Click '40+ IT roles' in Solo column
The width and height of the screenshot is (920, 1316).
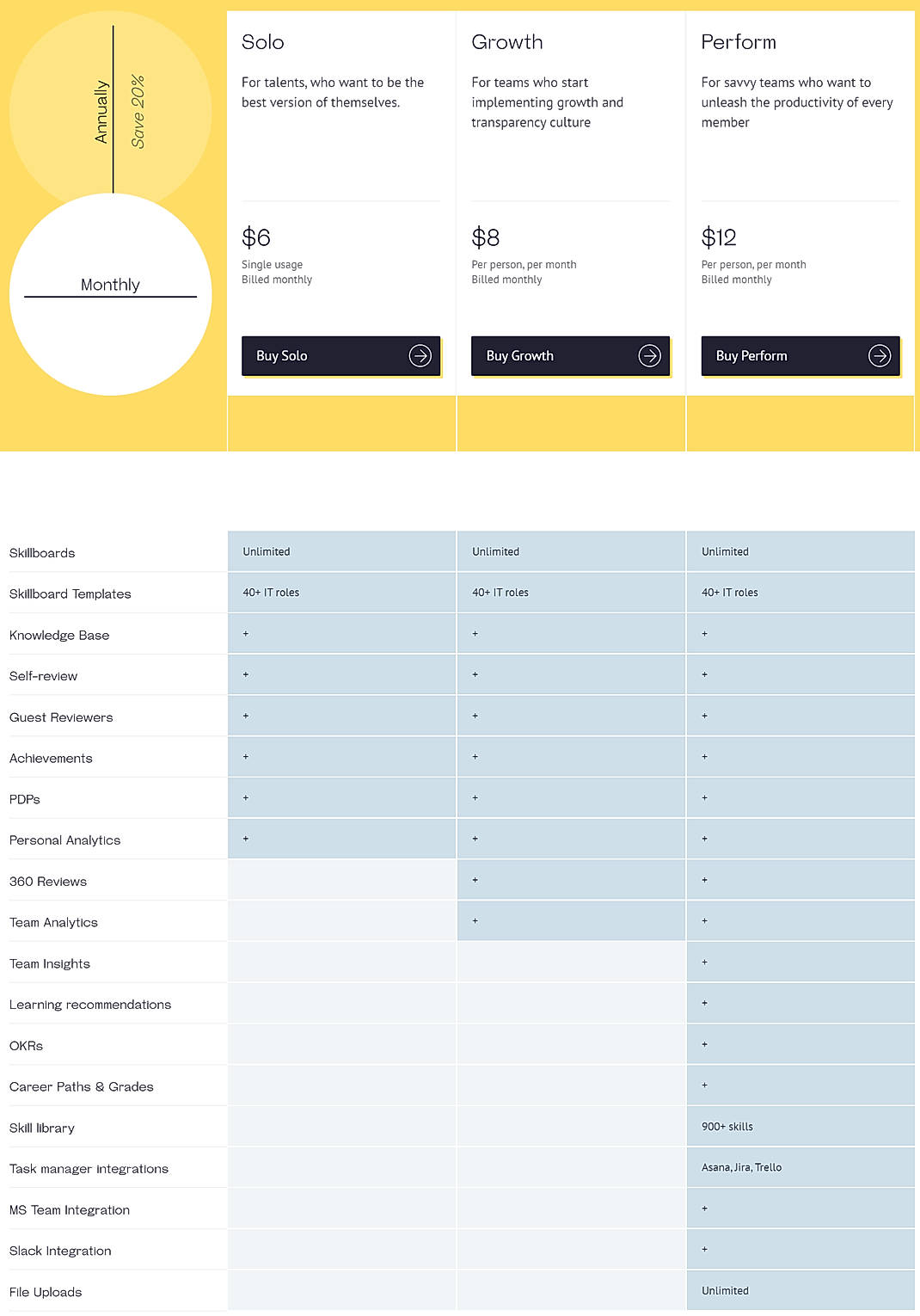click(271, 593)
